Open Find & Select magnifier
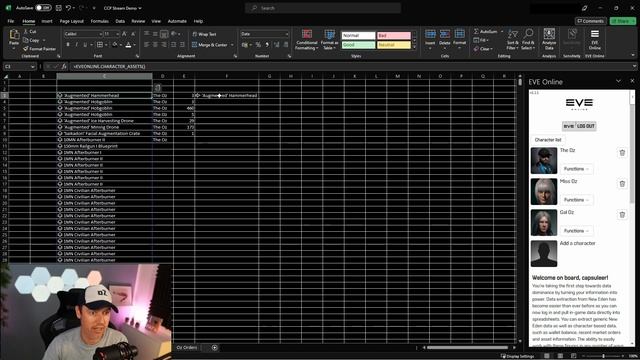The width and height of the screenshot is (640, 360). [528, 40]
